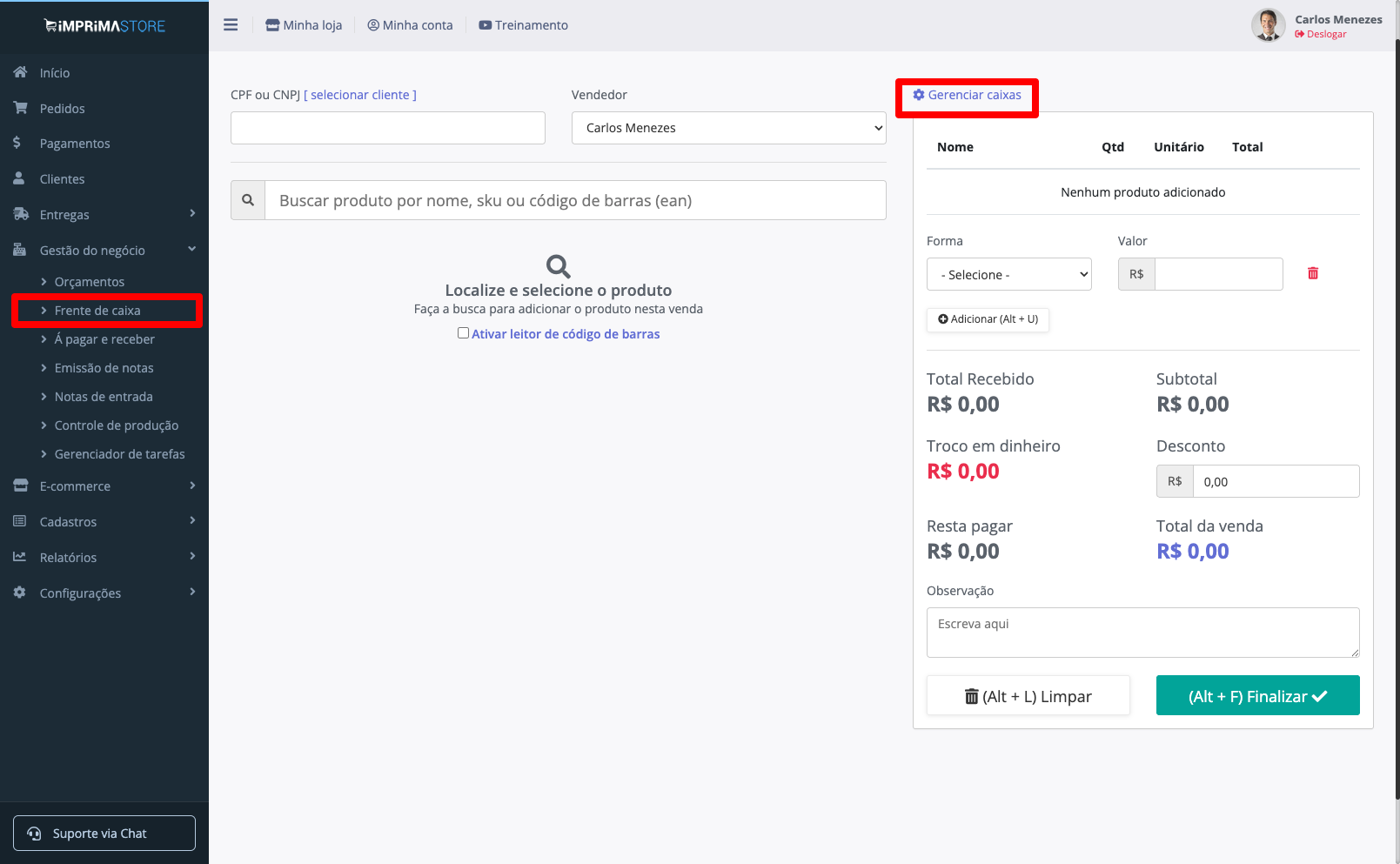The image size is (1400, 864).
Task: Click the Início home icon
Action: (x=20, y=72)
